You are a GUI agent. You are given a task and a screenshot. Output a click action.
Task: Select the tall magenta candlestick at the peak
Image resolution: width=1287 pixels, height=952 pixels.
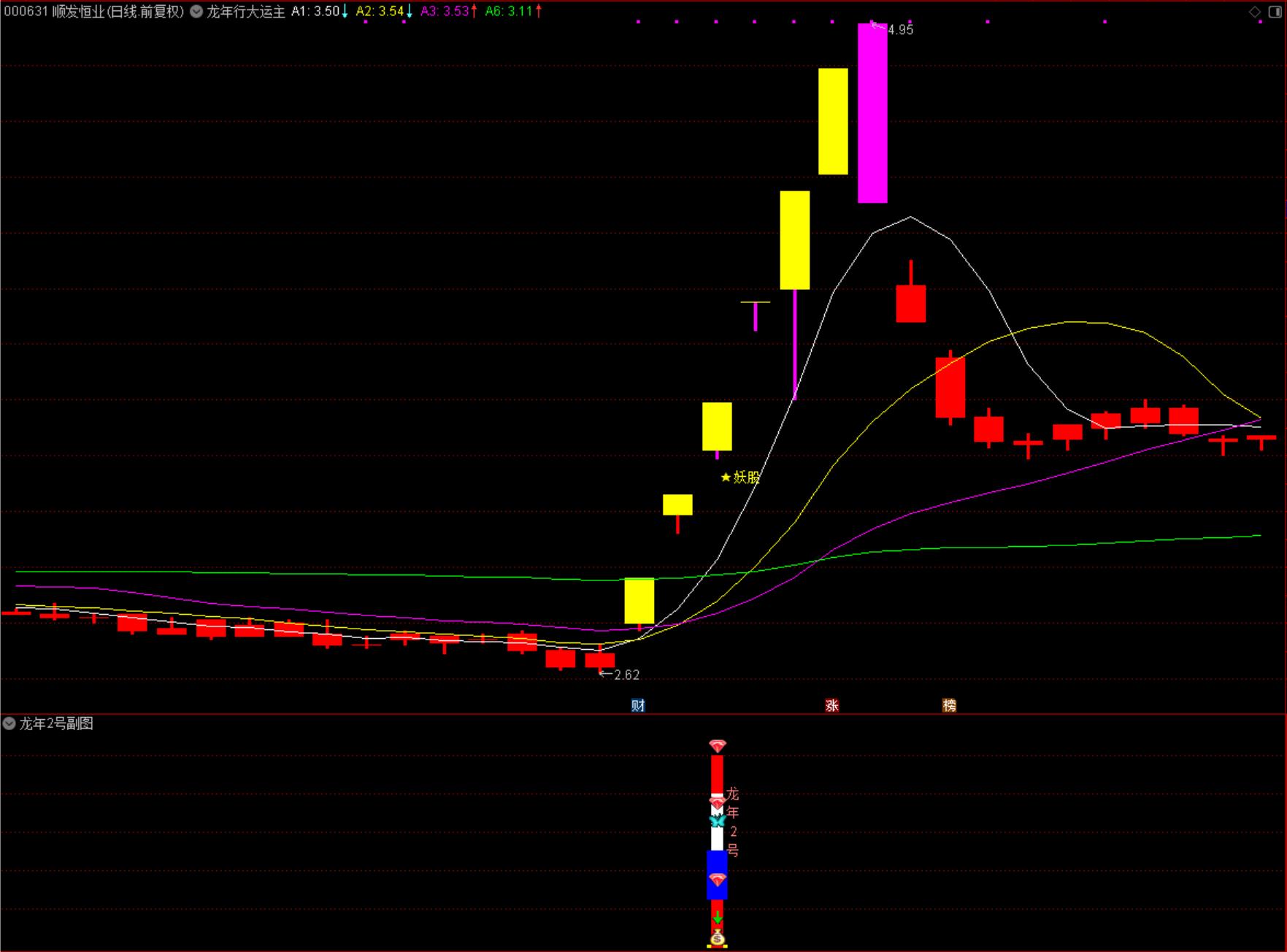[x=872, y=113]
